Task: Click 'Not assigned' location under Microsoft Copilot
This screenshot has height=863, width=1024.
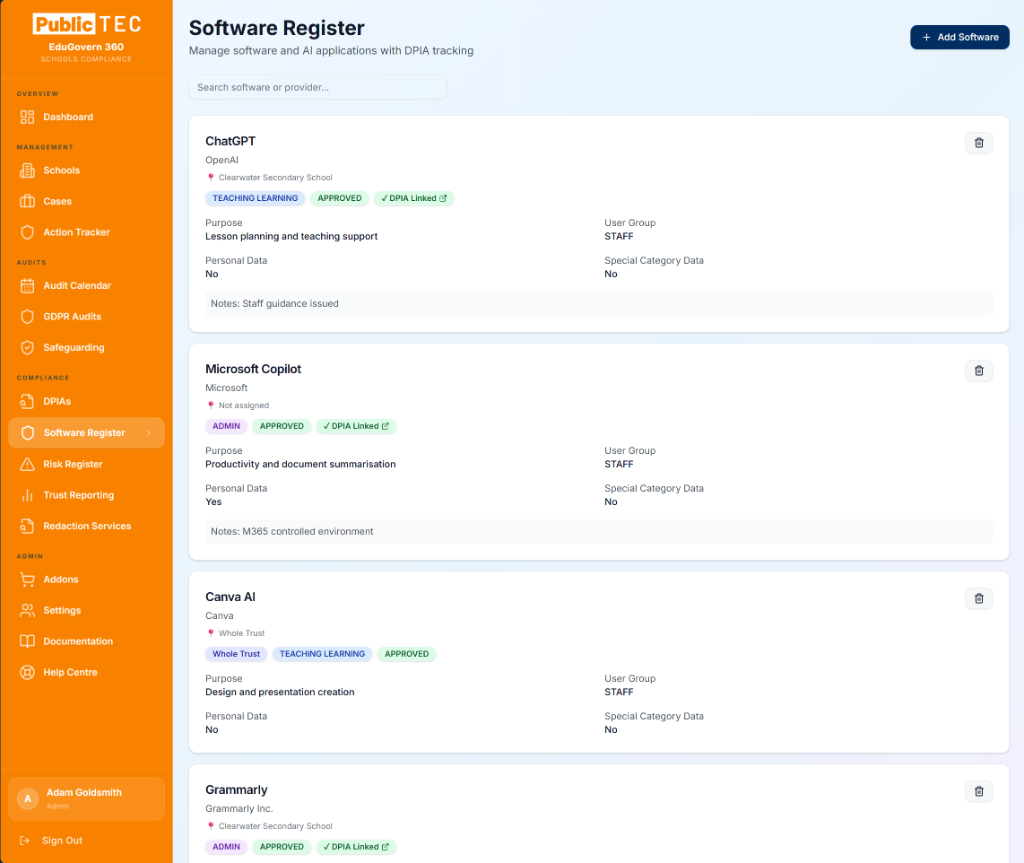Action: [244, 406]
